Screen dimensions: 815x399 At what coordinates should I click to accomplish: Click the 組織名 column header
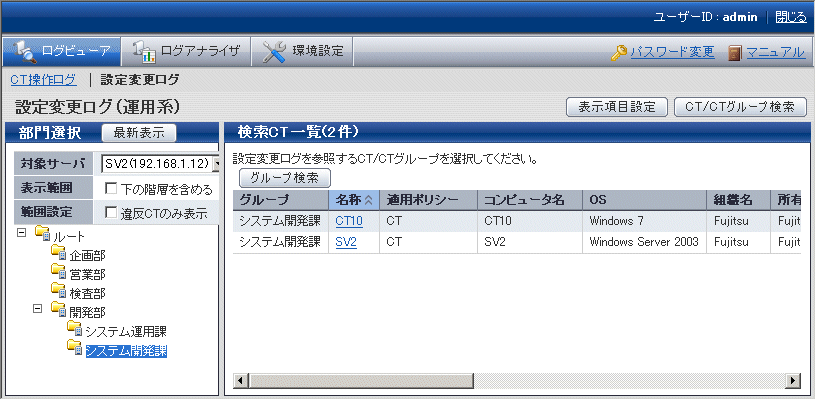(x=739, y=200)
